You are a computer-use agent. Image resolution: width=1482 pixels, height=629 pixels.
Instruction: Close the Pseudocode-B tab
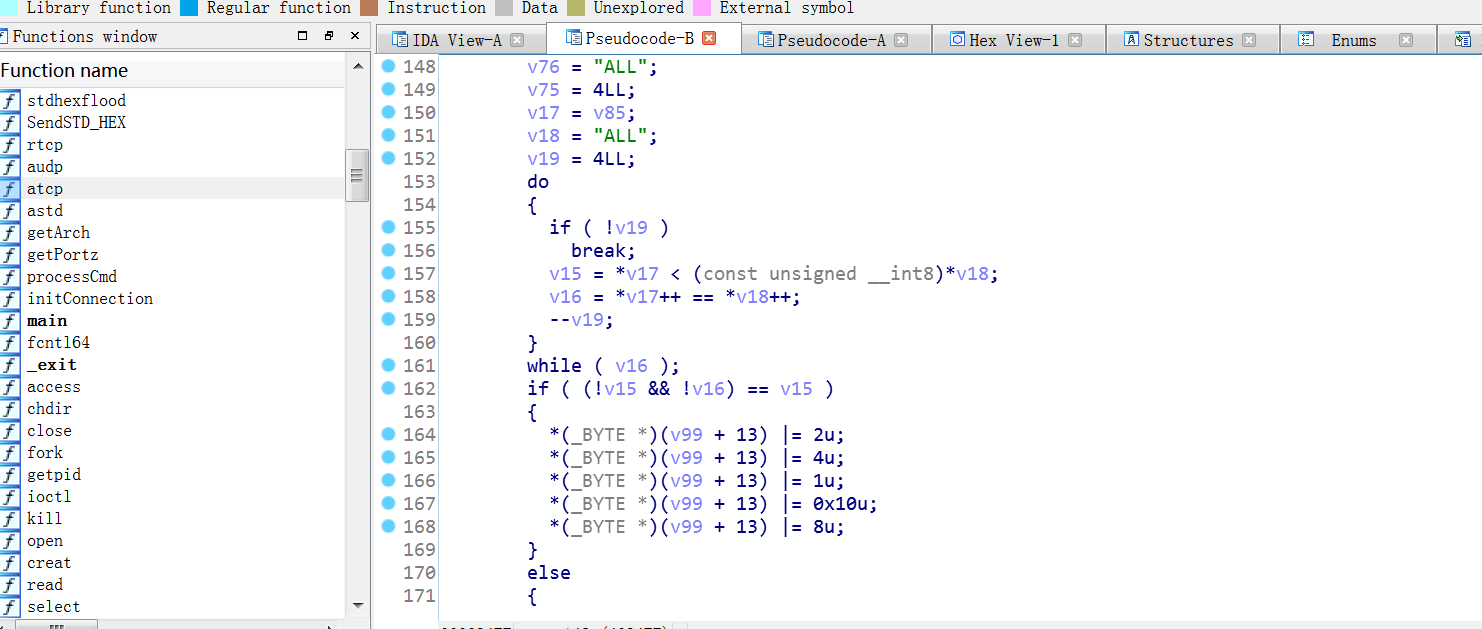coord(709,39)
